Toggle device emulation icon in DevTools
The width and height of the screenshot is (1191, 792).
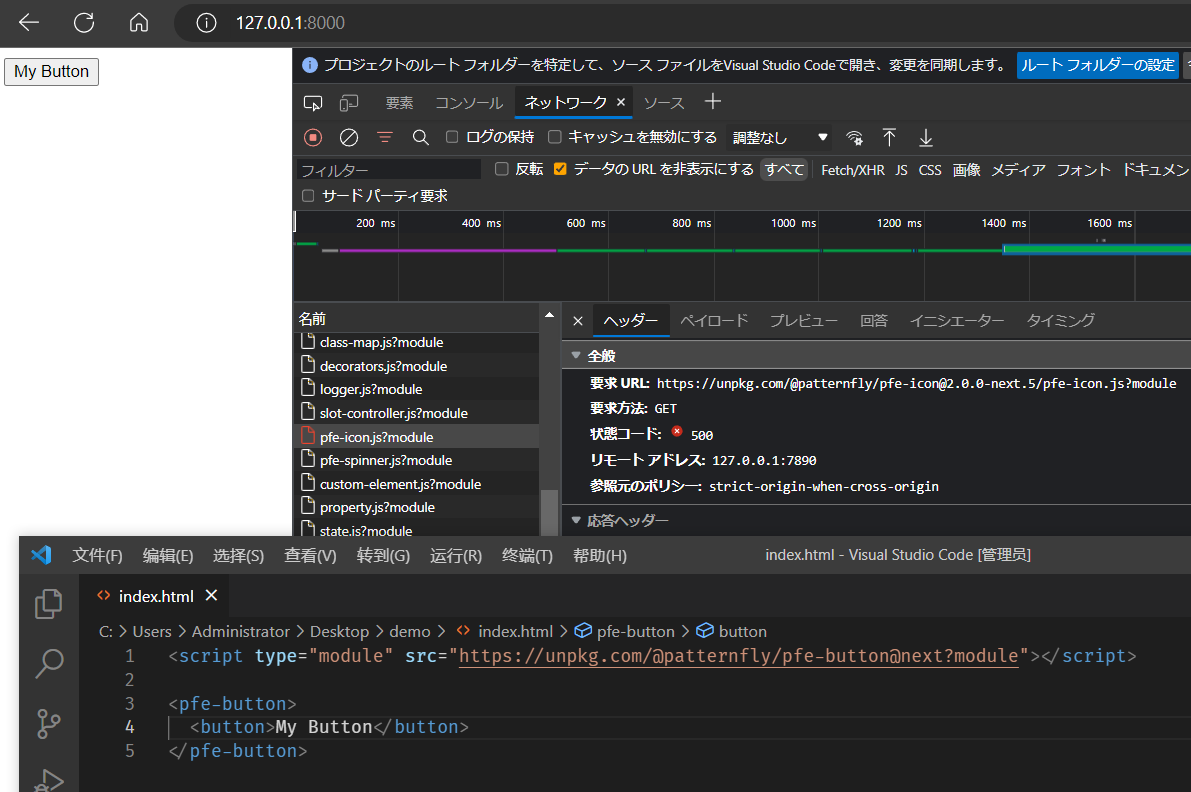point(349,103)
